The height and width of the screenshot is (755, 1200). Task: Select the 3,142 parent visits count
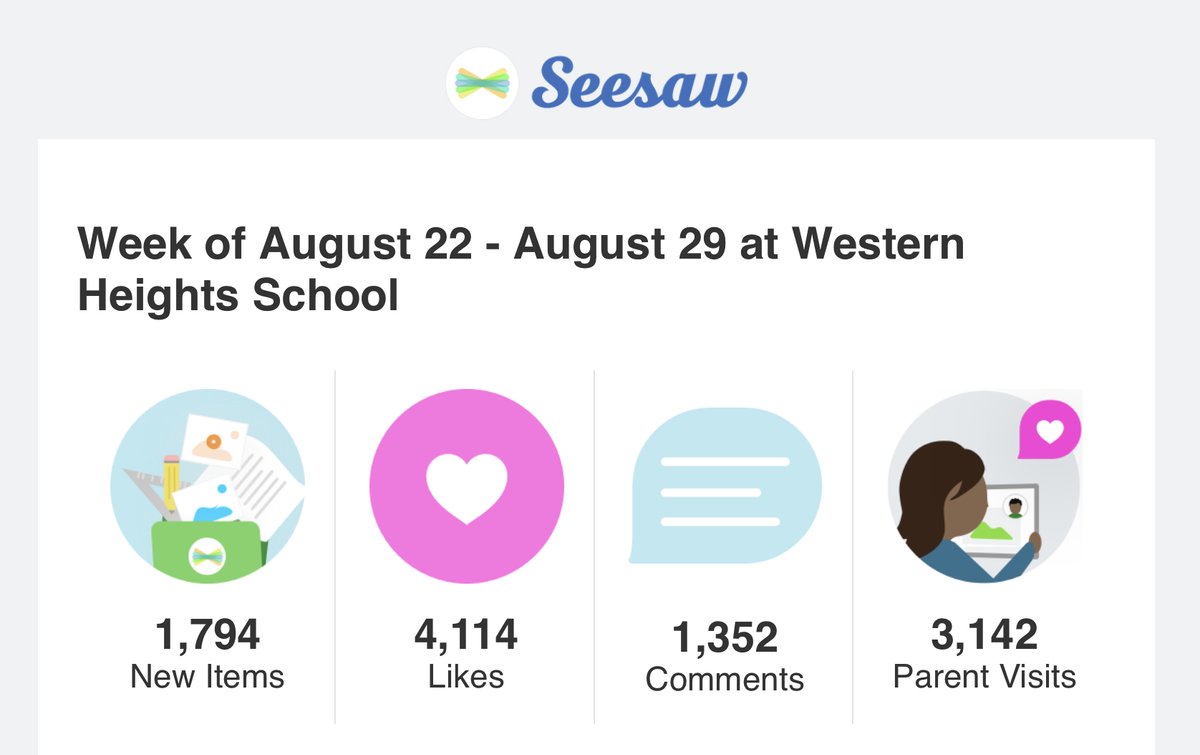coord(985,635)
